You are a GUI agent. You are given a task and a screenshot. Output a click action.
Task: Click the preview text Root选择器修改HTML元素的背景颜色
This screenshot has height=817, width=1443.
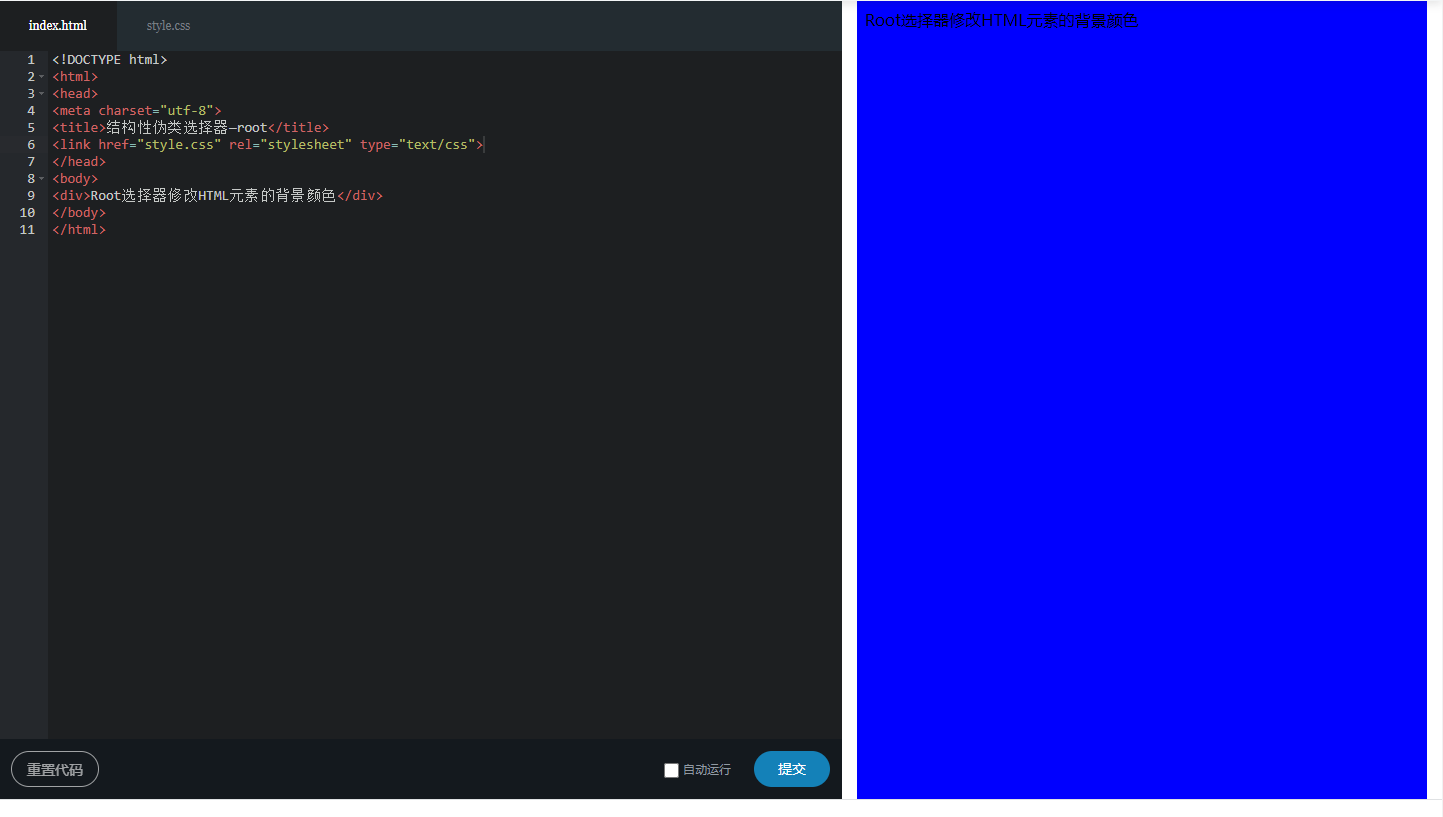click(1001, 20)
